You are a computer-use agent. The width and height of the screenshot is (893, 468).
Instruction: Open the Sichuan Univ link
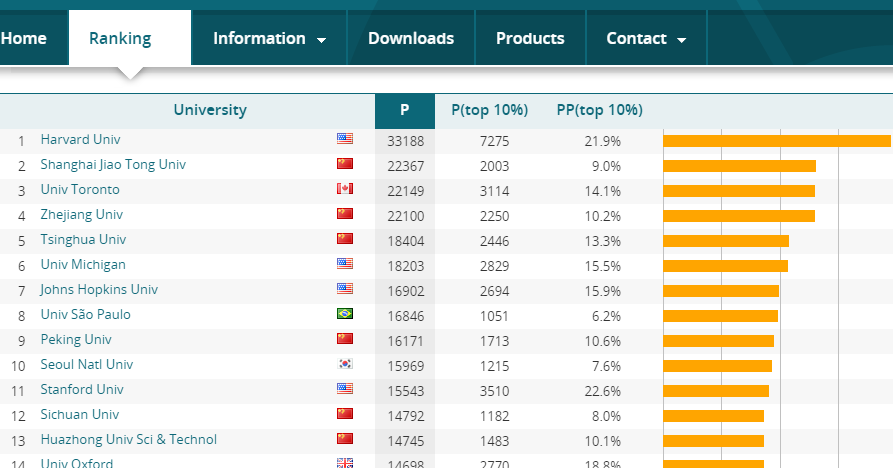click(80, 414)
